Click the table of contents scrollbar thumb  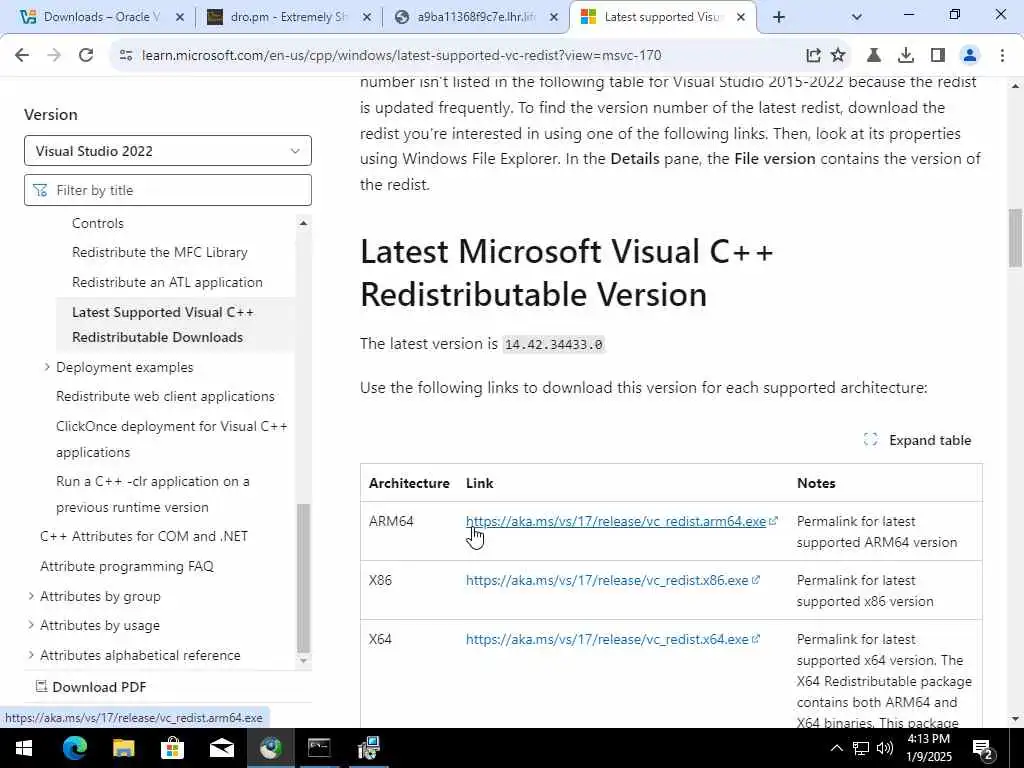tap(303, 578)
